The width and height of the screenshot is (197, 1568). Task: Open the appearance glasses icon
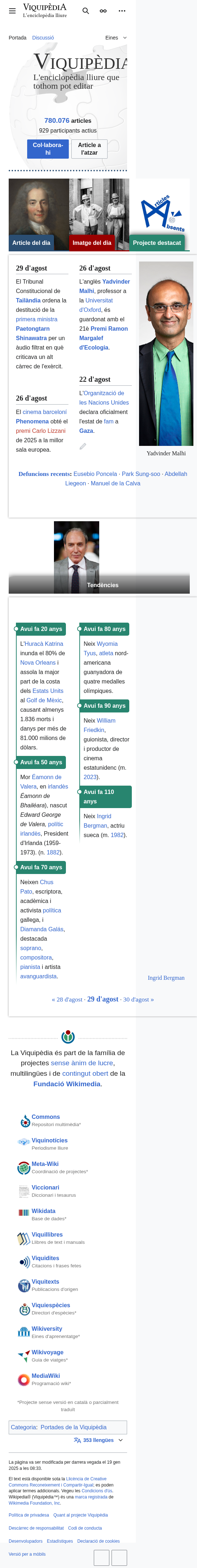(103, 11)
